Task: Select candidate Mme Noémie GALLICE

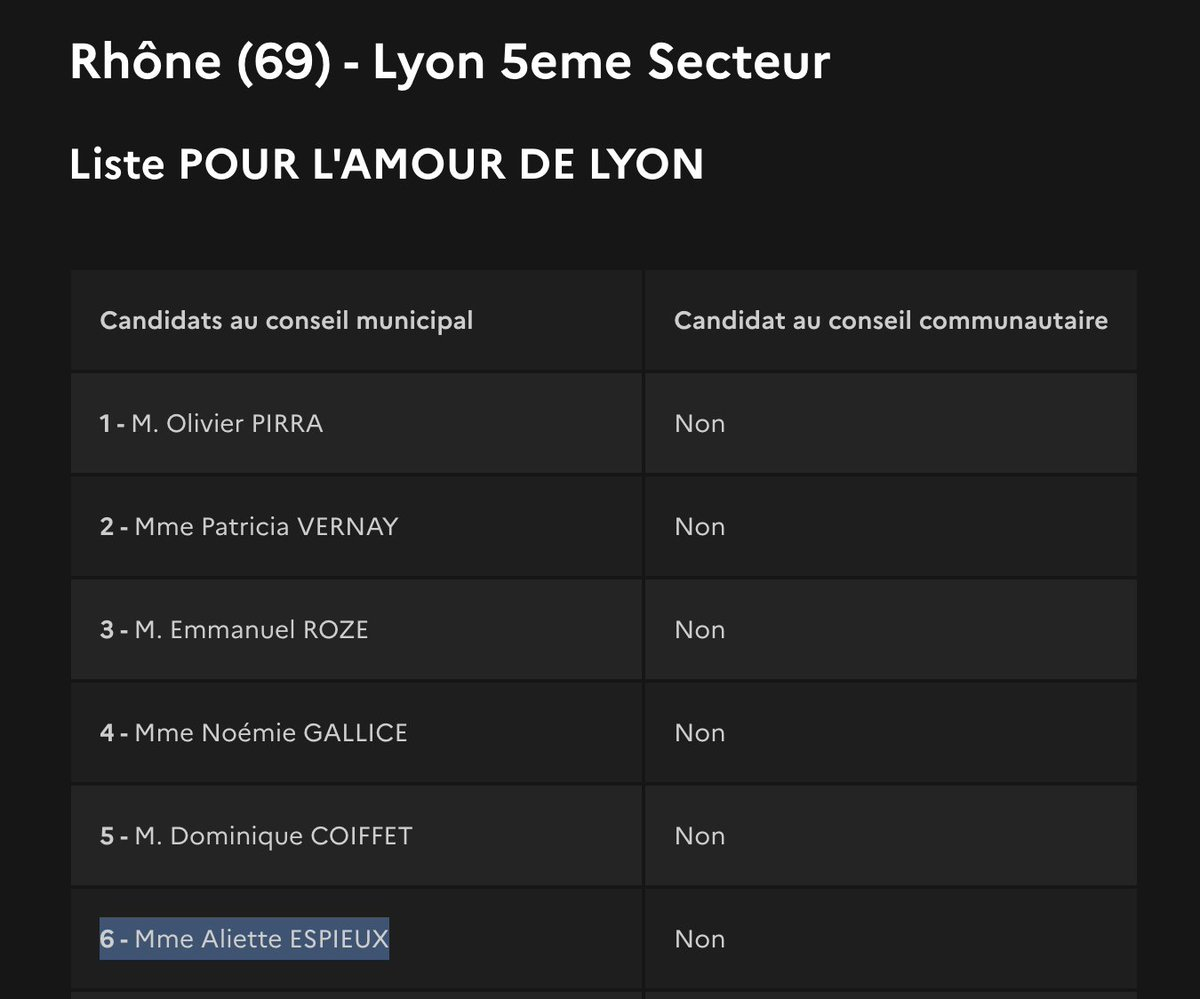Action: [271, 733]
